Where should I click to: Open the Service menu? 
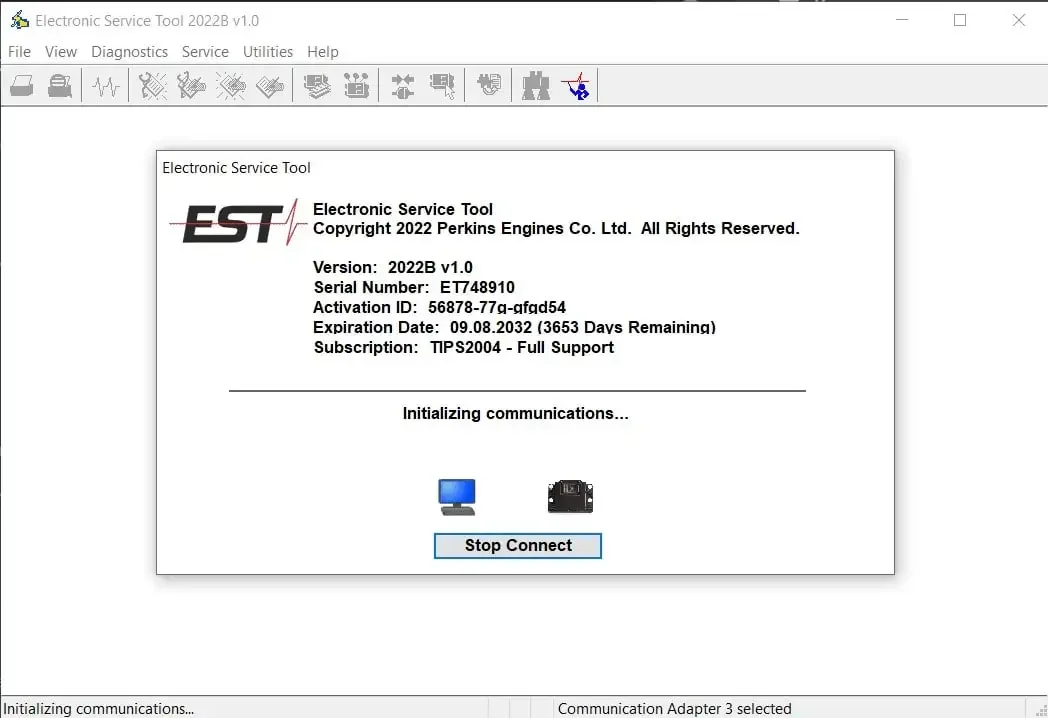[205, 51]
